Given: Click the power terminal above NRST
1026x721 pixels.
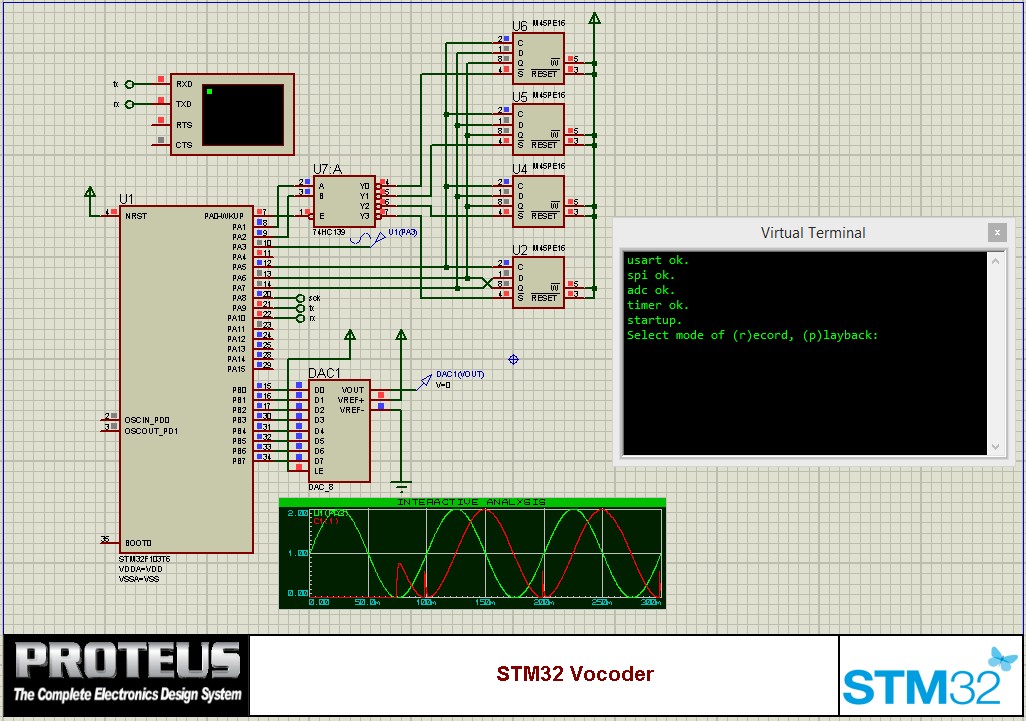Looking at the screenshot, I should pos(90,192).
